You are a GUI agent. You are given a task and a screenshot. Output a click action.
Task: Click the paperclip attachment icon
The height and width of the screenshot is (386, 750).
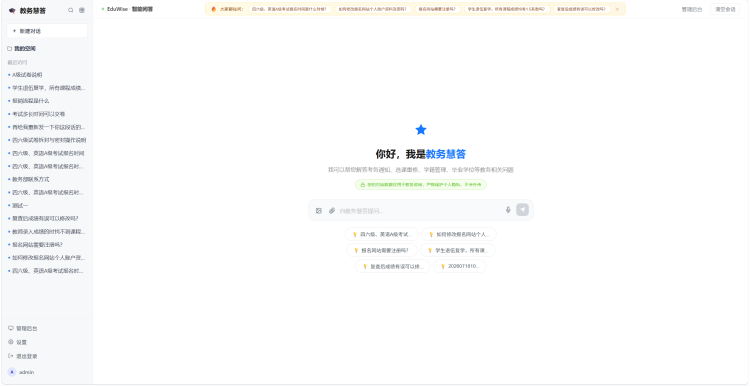pos(331,210)
